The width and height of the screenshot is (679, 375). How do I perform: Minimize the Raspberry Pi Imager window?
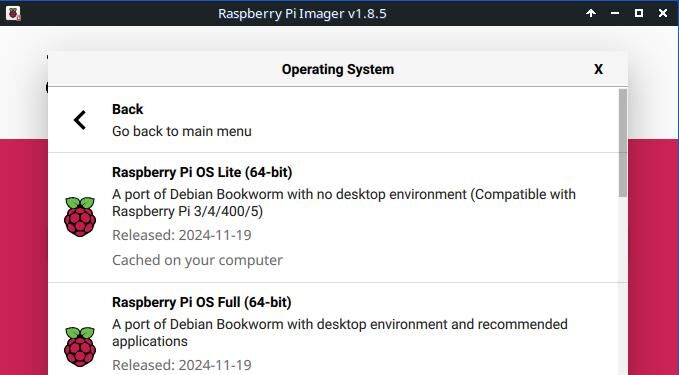point(615,13)
